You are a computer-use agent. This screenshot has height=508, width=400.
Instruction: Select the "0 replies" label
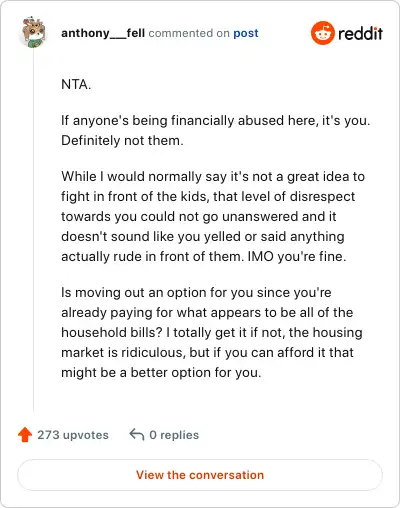(174, 435)
